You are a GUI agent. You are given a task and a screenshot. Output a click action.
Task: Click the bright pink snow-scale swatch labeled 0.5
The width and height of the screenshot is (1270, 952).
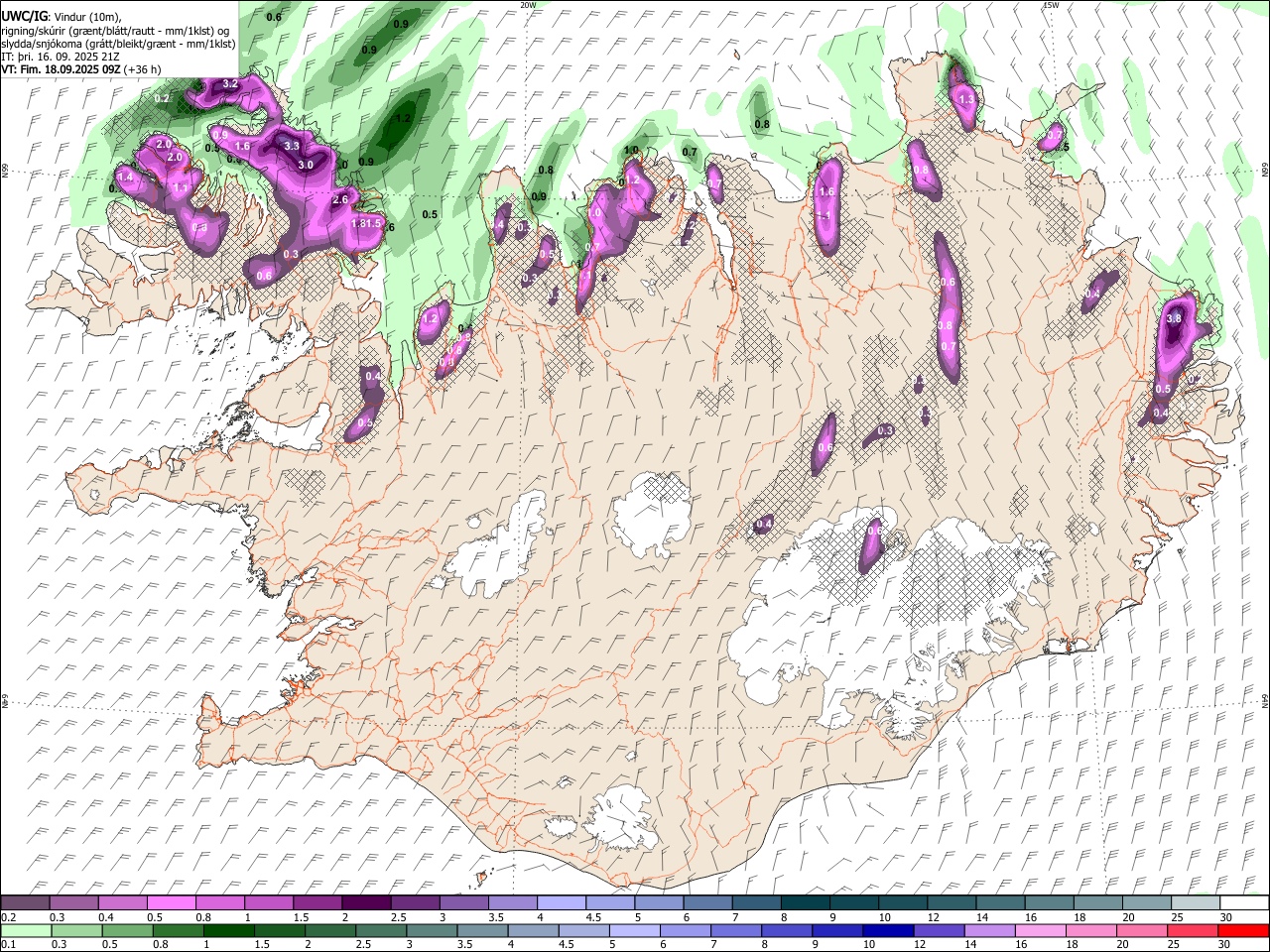click(171, 902)
